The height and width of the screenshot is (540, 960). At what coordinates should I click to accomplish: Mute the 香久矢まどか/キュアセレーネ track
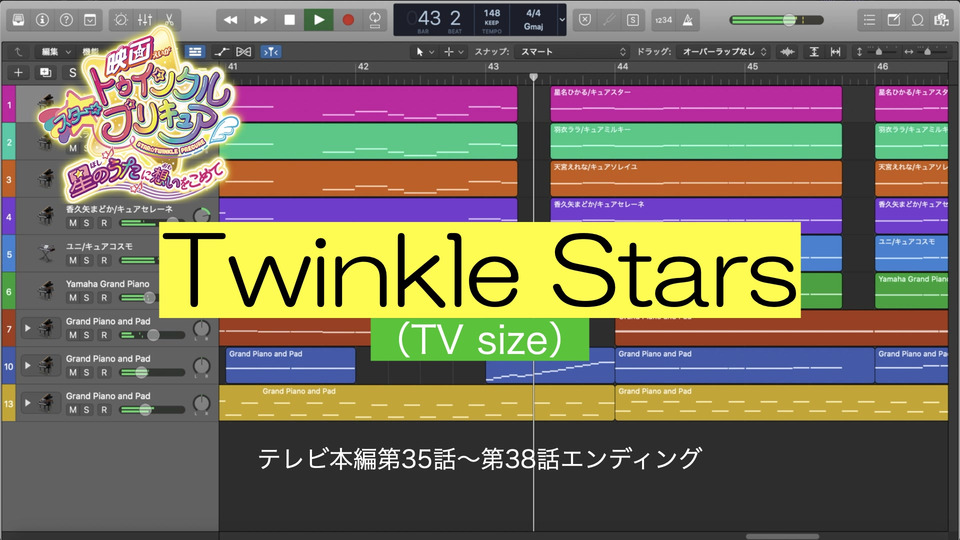73,223
